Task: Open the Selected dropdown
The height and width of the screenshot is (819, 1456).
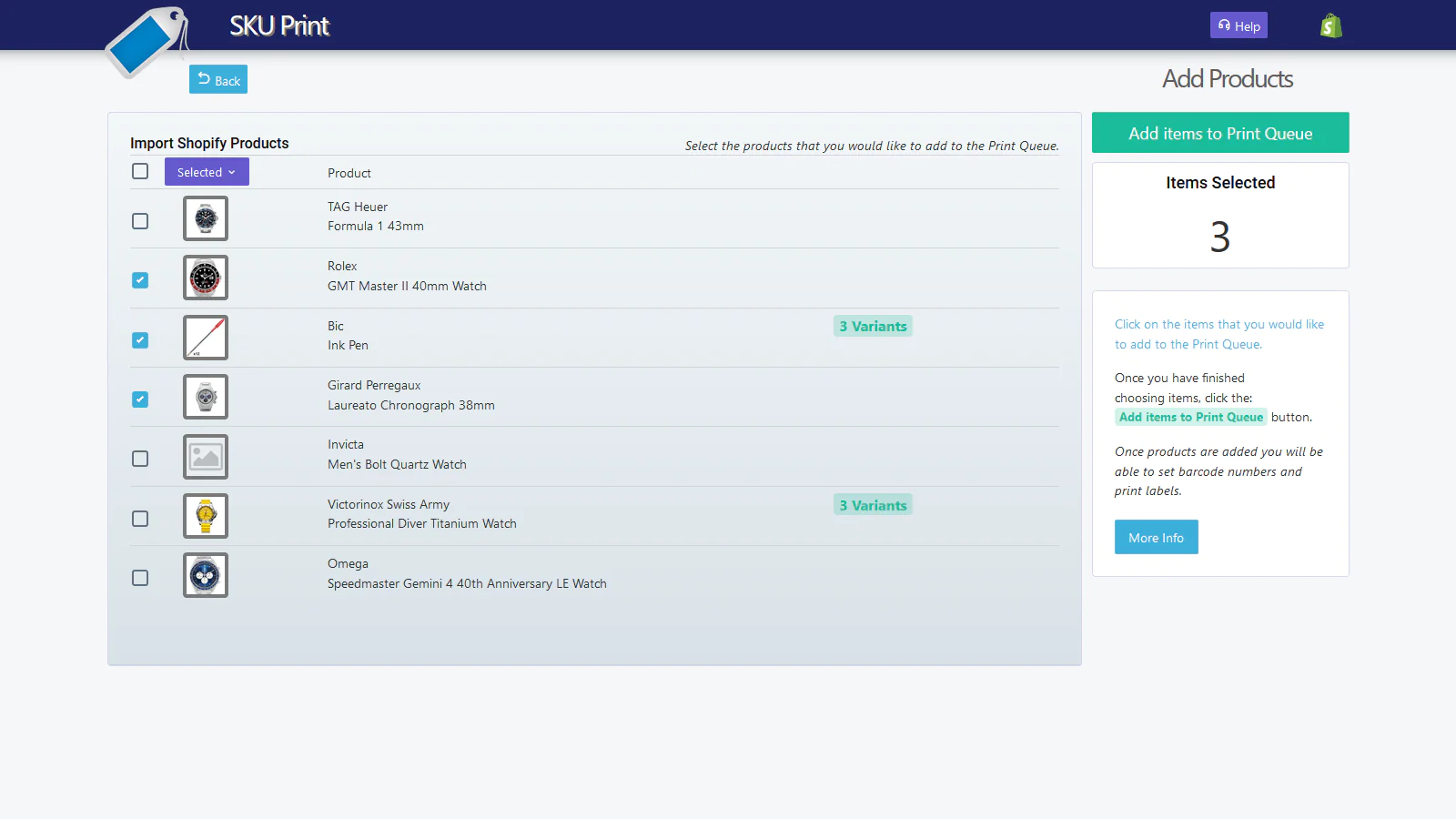Action: pos(206,171)
